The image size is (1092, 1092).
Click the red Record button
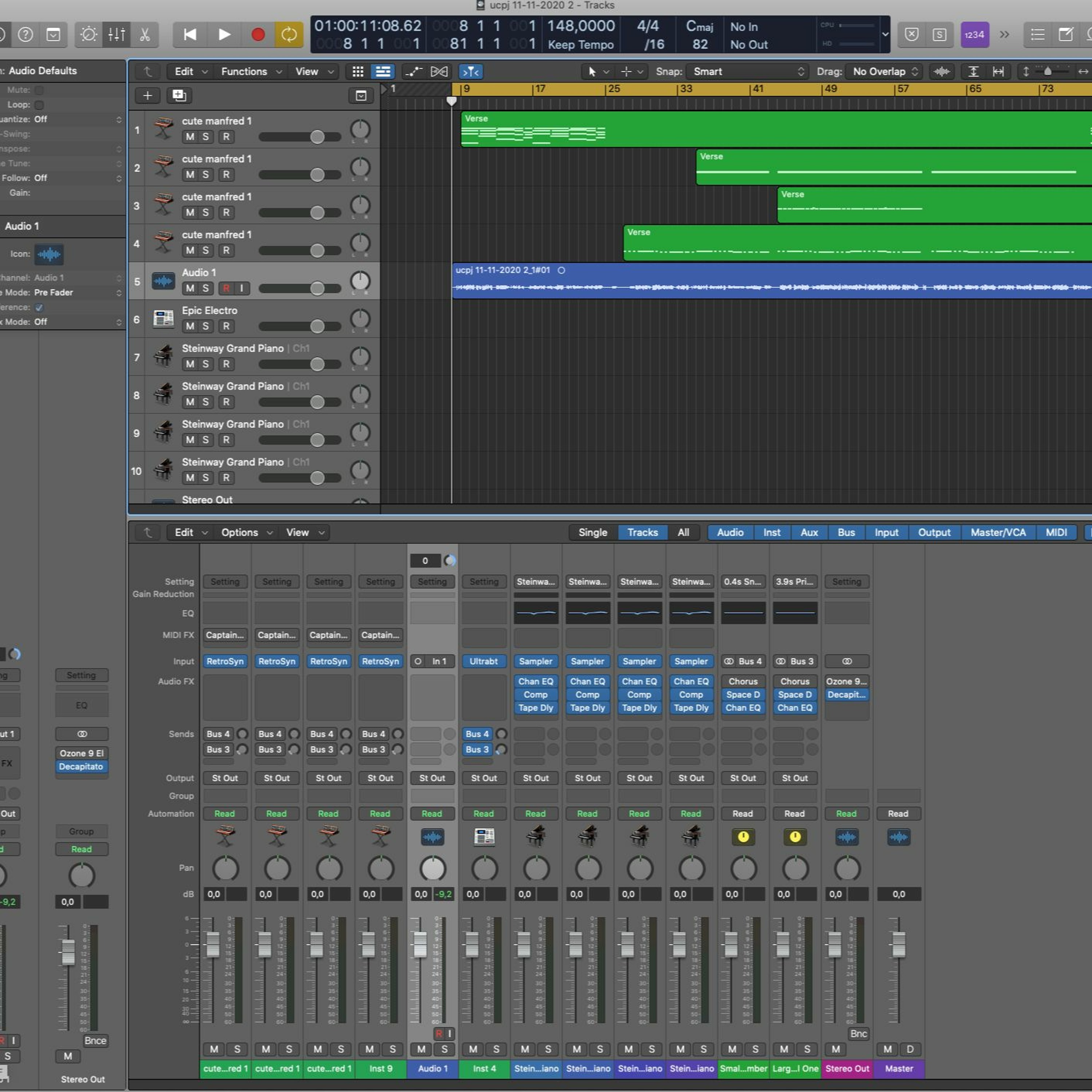[258, 35]
